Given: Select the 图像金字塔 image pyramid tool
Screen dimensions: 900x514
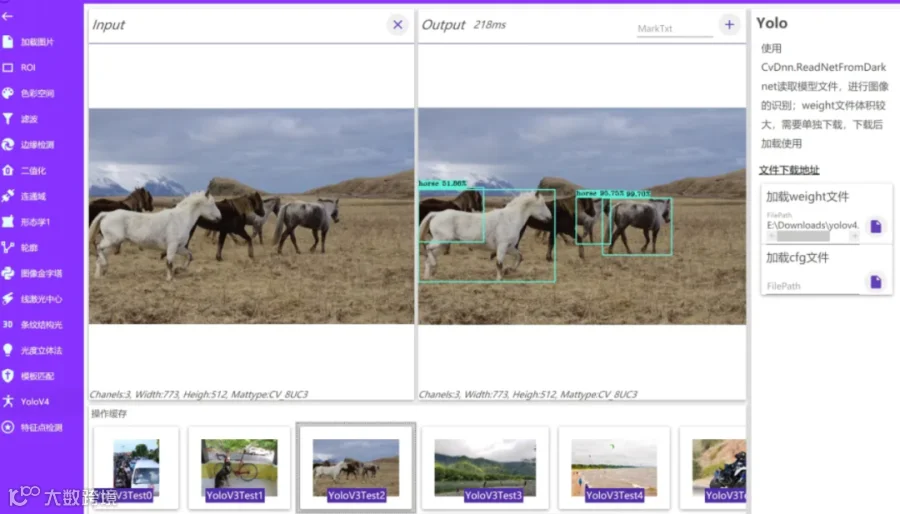Looking at the screenshot, I should (x=34, y=274).
